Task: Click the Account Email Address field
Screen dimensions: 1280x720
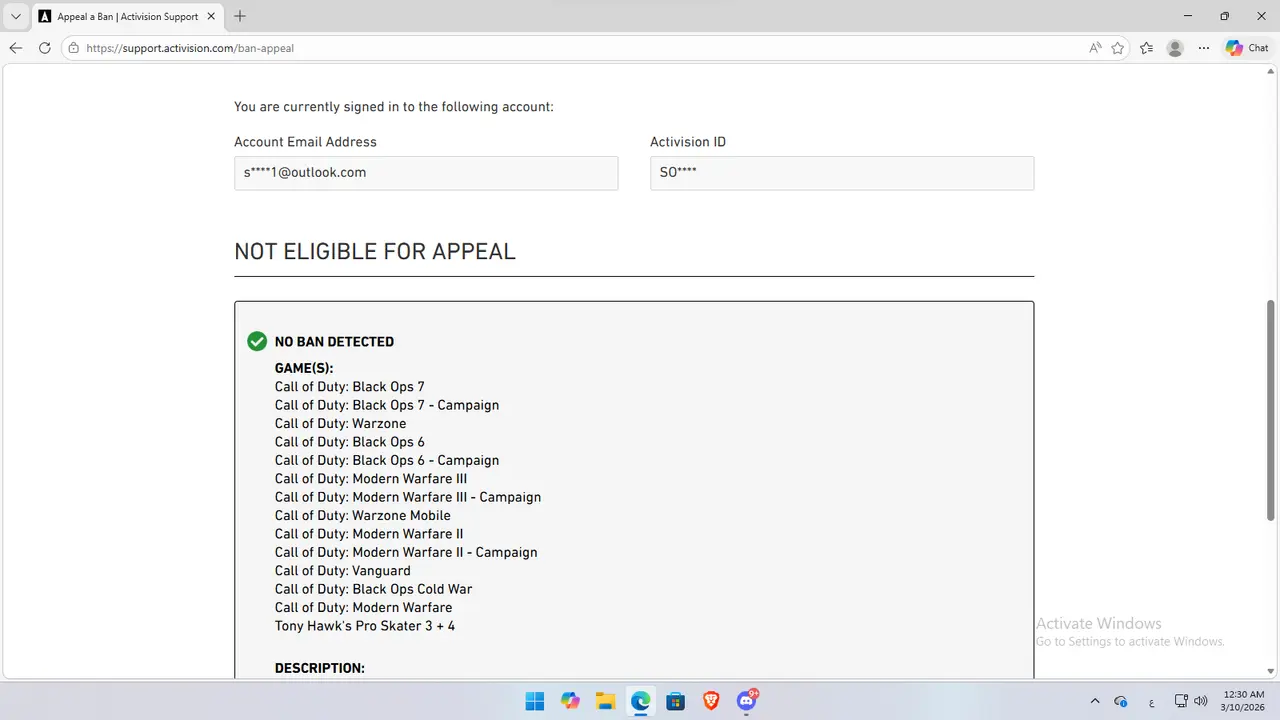Action: click(426, 173)
